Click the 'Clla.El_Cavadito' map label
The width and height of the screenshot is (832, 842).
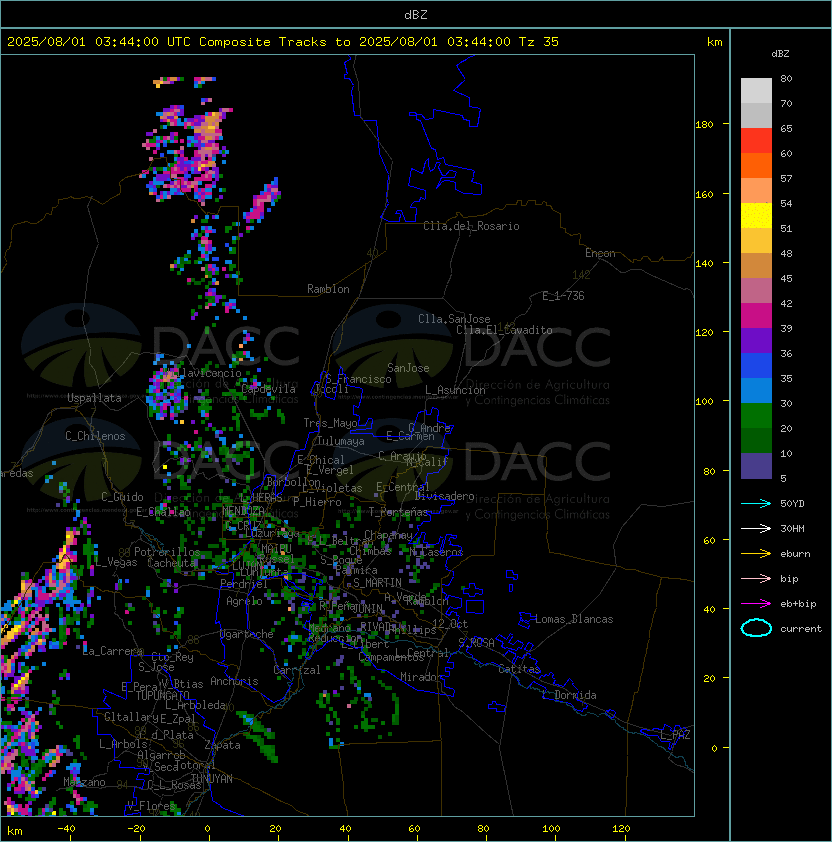[504, 330]
